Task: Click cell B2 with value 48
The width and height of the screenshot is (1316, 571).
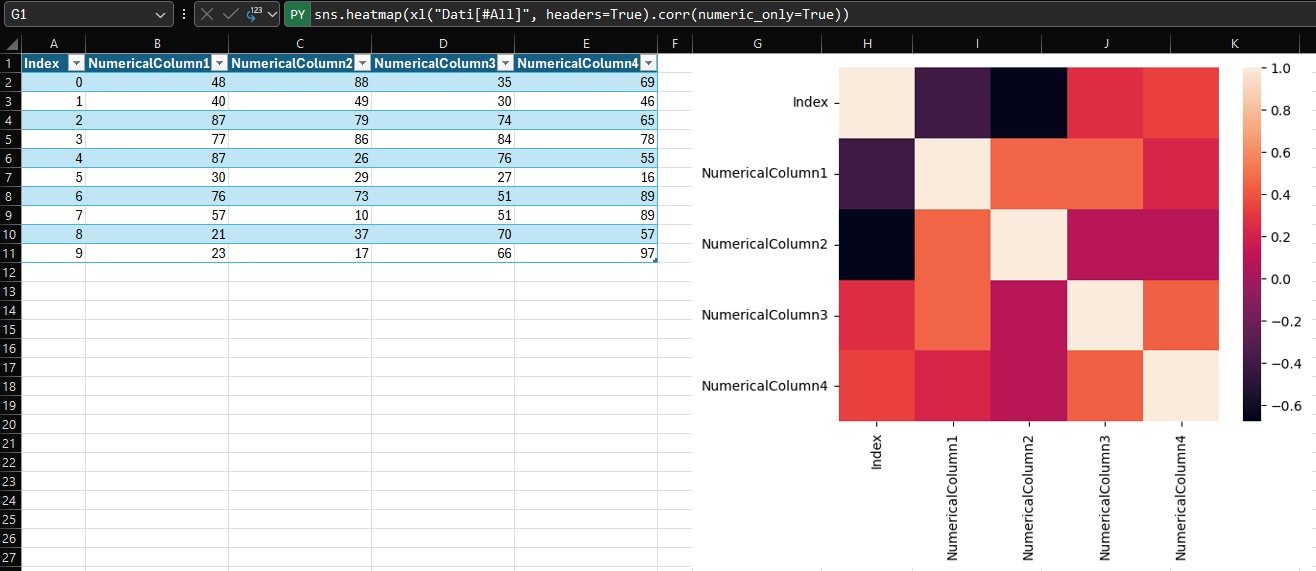Action: coord(157,81)
